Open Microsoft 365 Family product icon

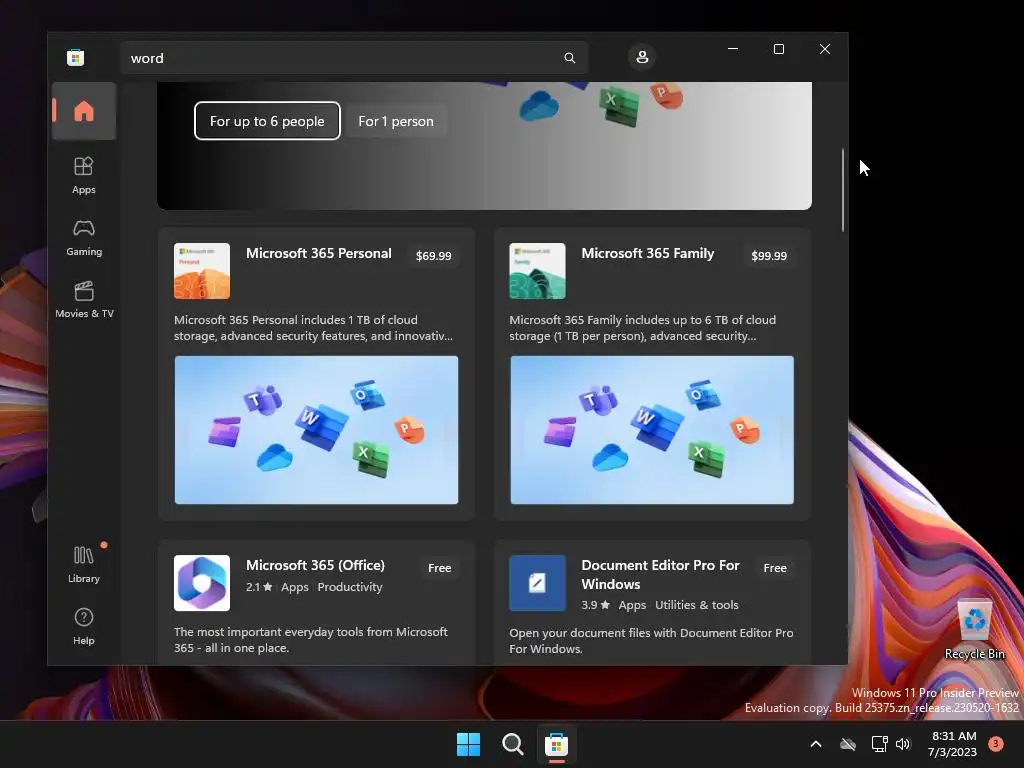point(537,271)
